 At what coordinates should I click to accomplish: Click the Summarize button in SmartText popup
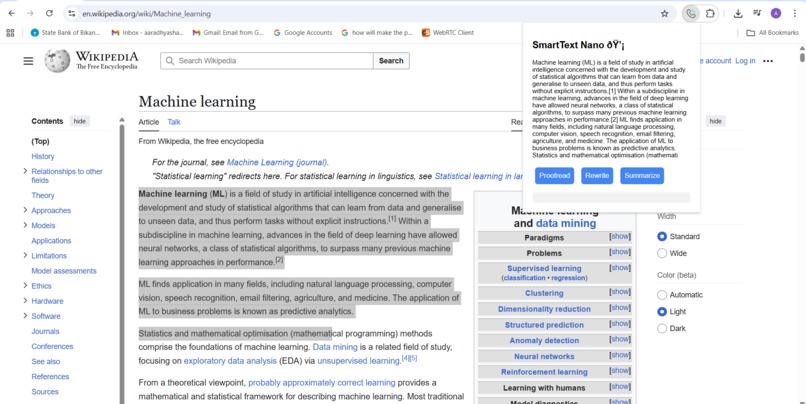click(642, 176)
